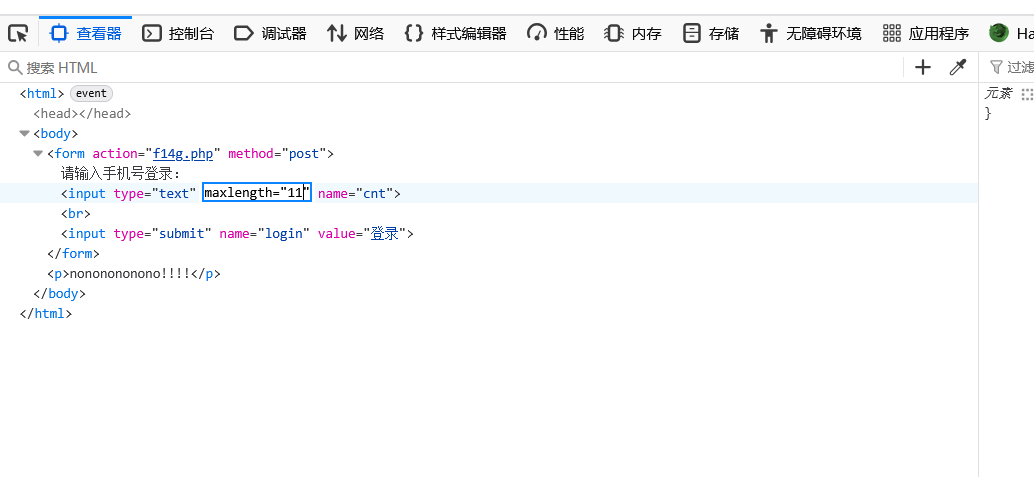The width and height of the screenshot is (1034, 477).
Task: Click the up-down arrows icon on 网络 tab
Action: 336,33
